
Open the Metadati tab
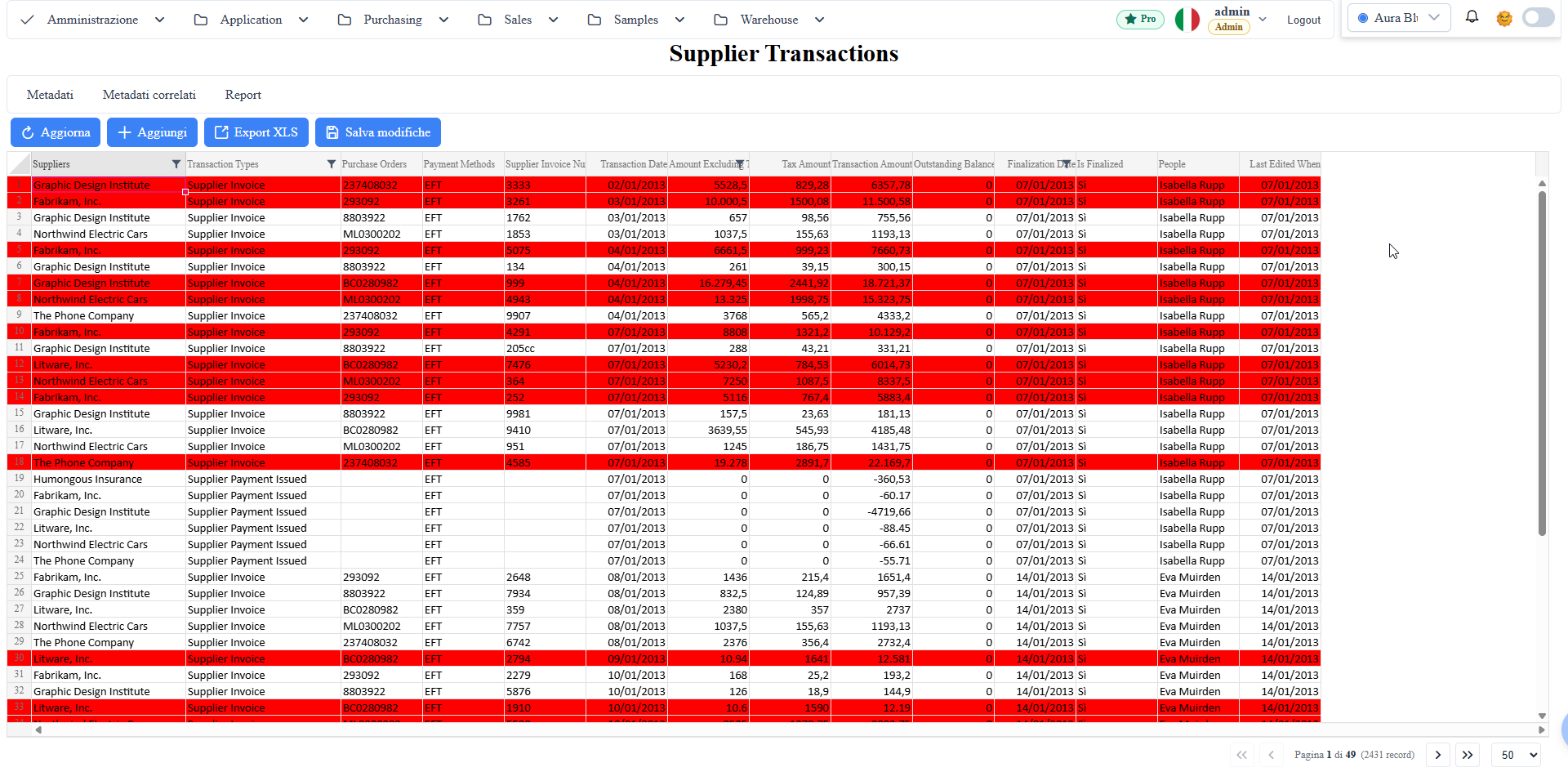[50, 95]
